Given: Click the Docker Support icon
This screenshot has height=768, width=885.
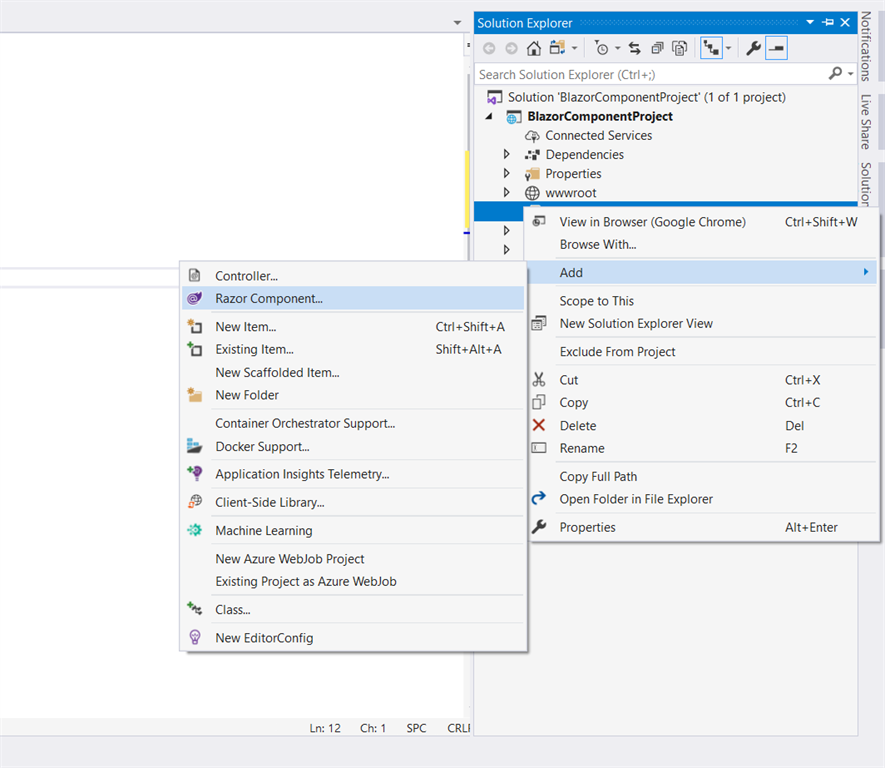Looking at the screenshot, I should [195, 446].
